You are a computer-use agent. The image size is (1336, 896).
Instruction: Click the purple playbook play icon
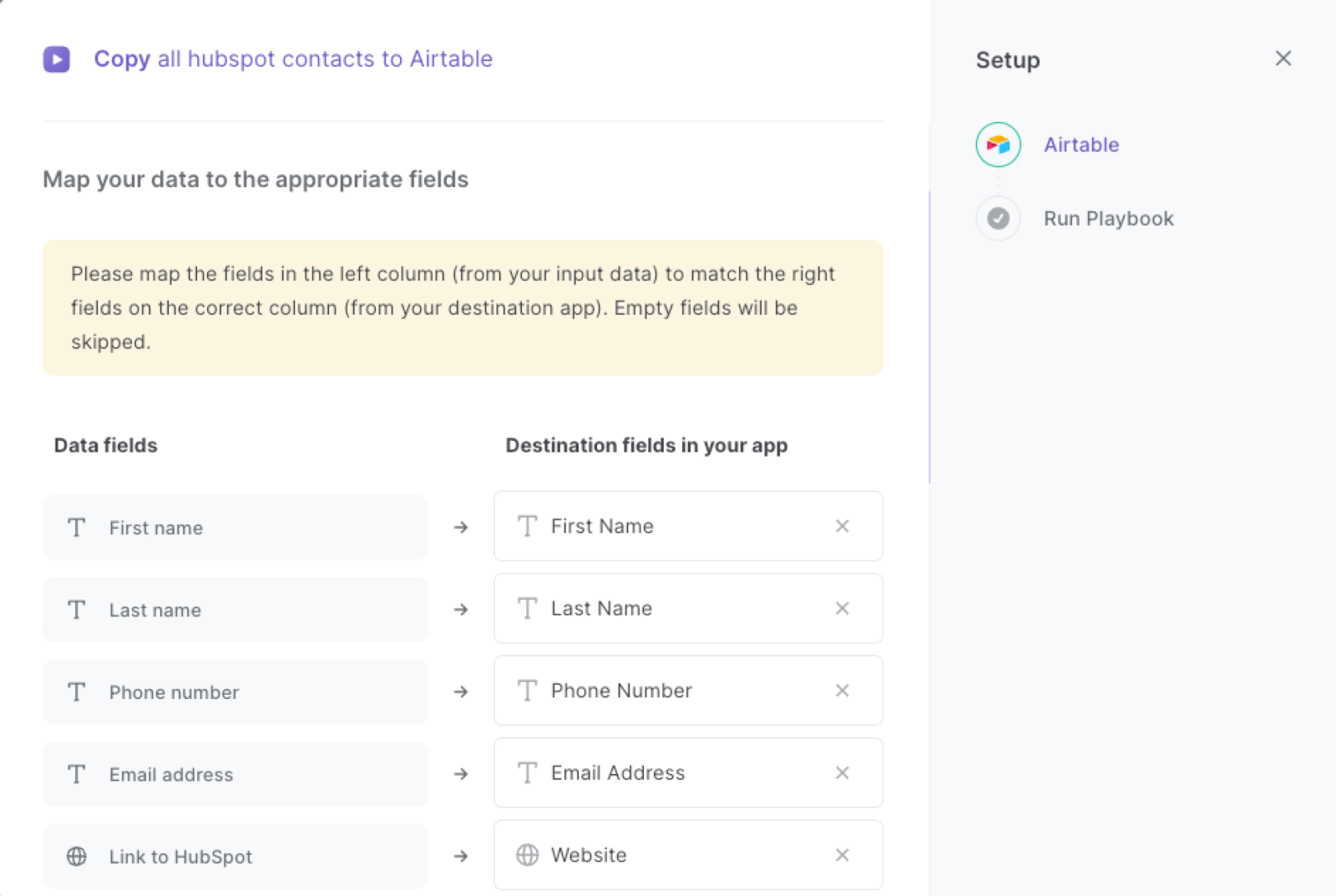click(57, 59)
